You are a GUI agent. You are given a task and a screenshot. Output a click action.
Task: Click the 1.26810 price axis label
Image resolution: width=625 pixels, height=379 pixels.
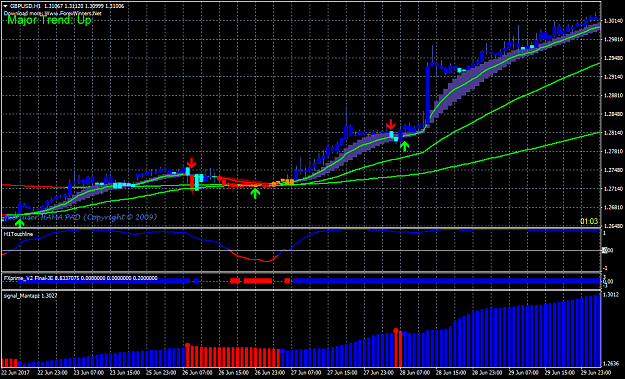coord(613,208)
